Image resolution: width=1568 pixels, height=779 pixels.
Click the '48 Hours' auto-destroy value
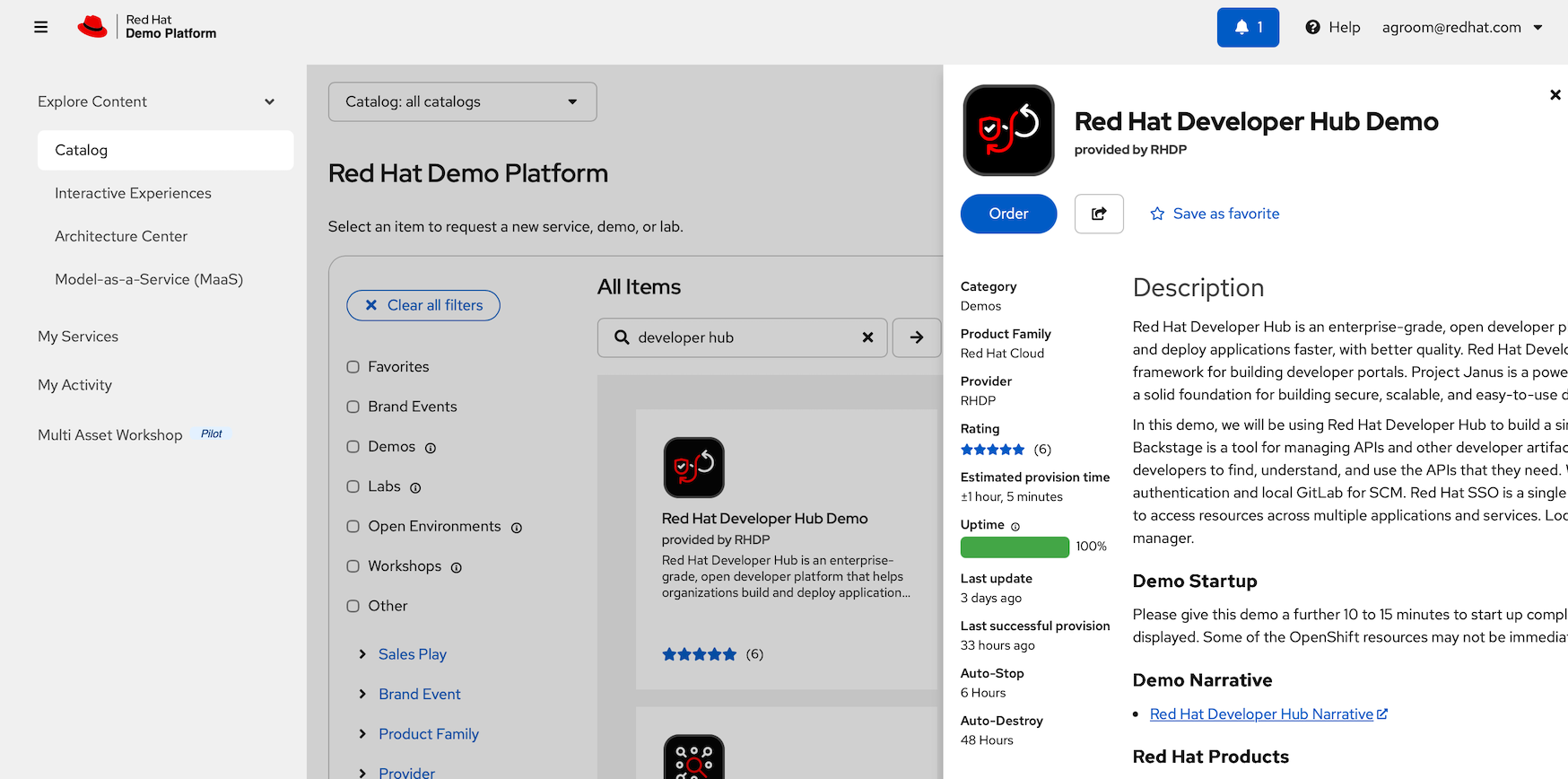point(987,740)
